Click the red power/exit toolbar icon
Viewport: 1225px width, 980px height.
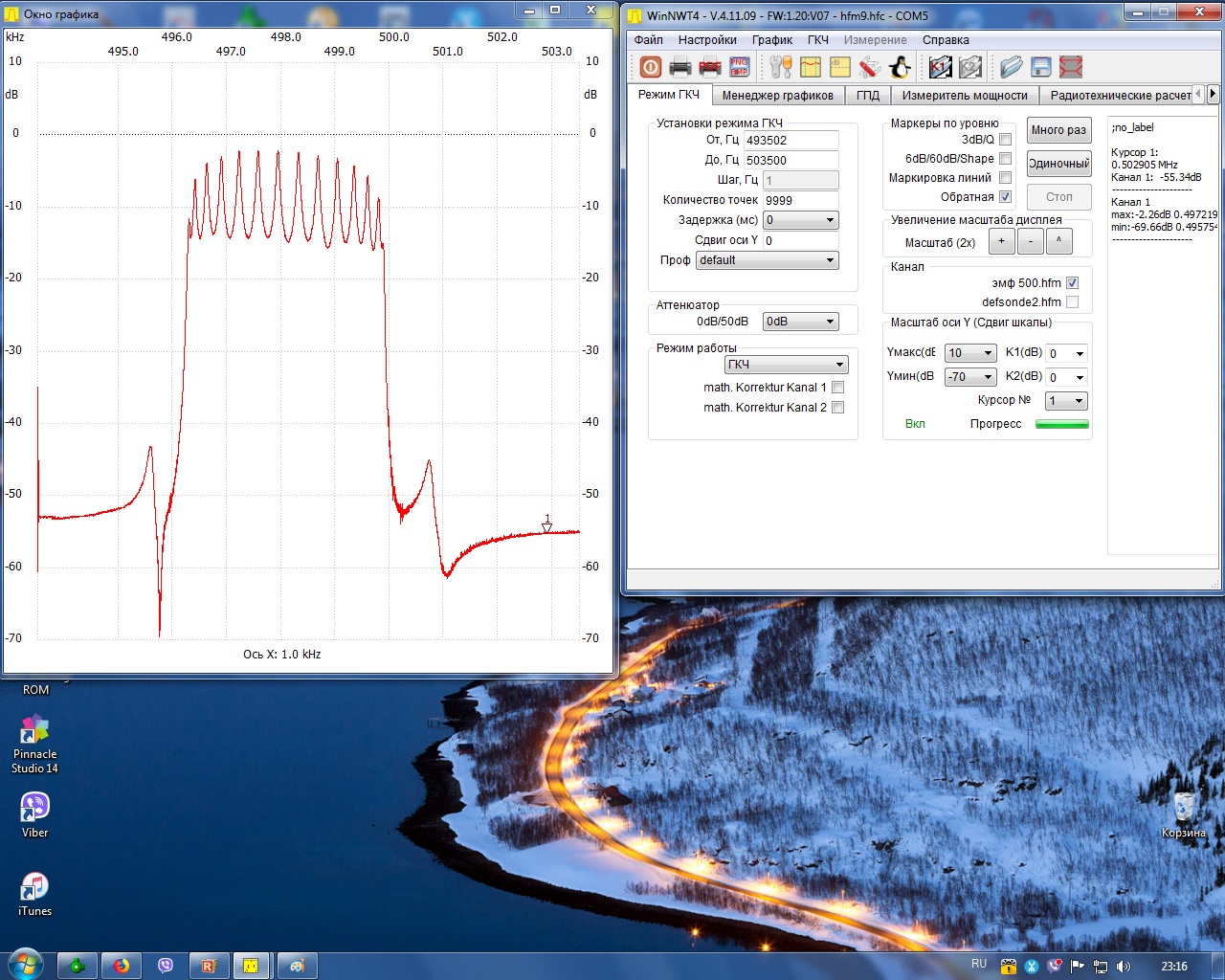[651, 67]
